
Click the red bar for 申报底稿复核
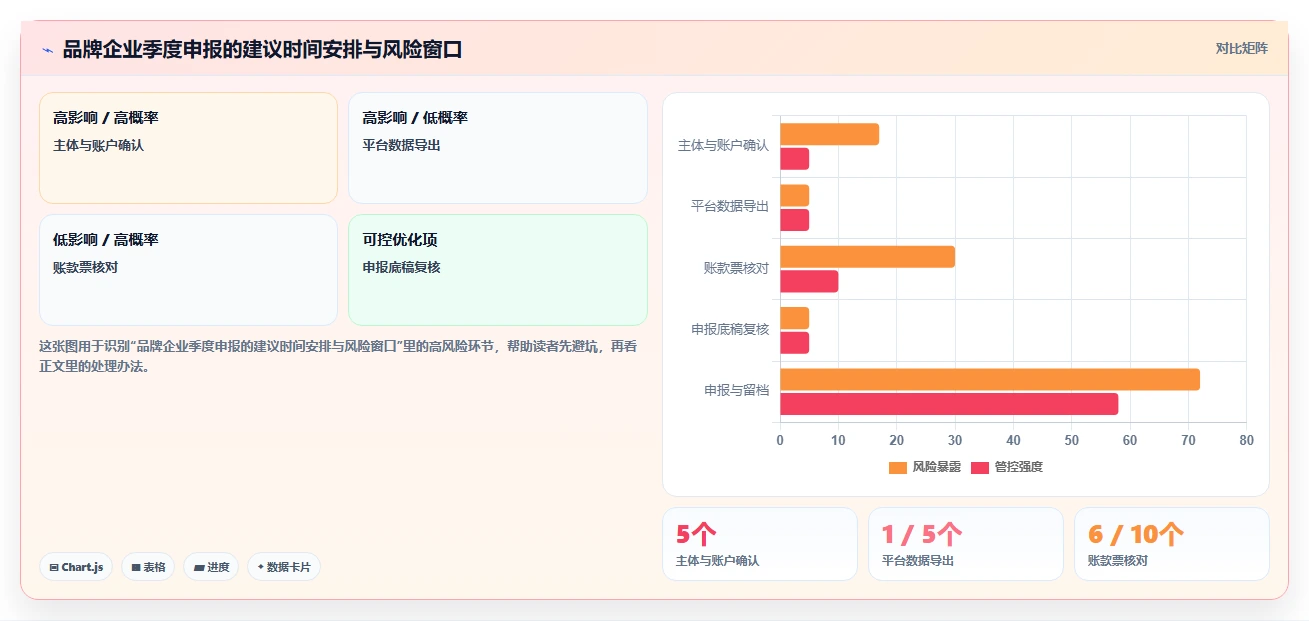click(795, 343)
